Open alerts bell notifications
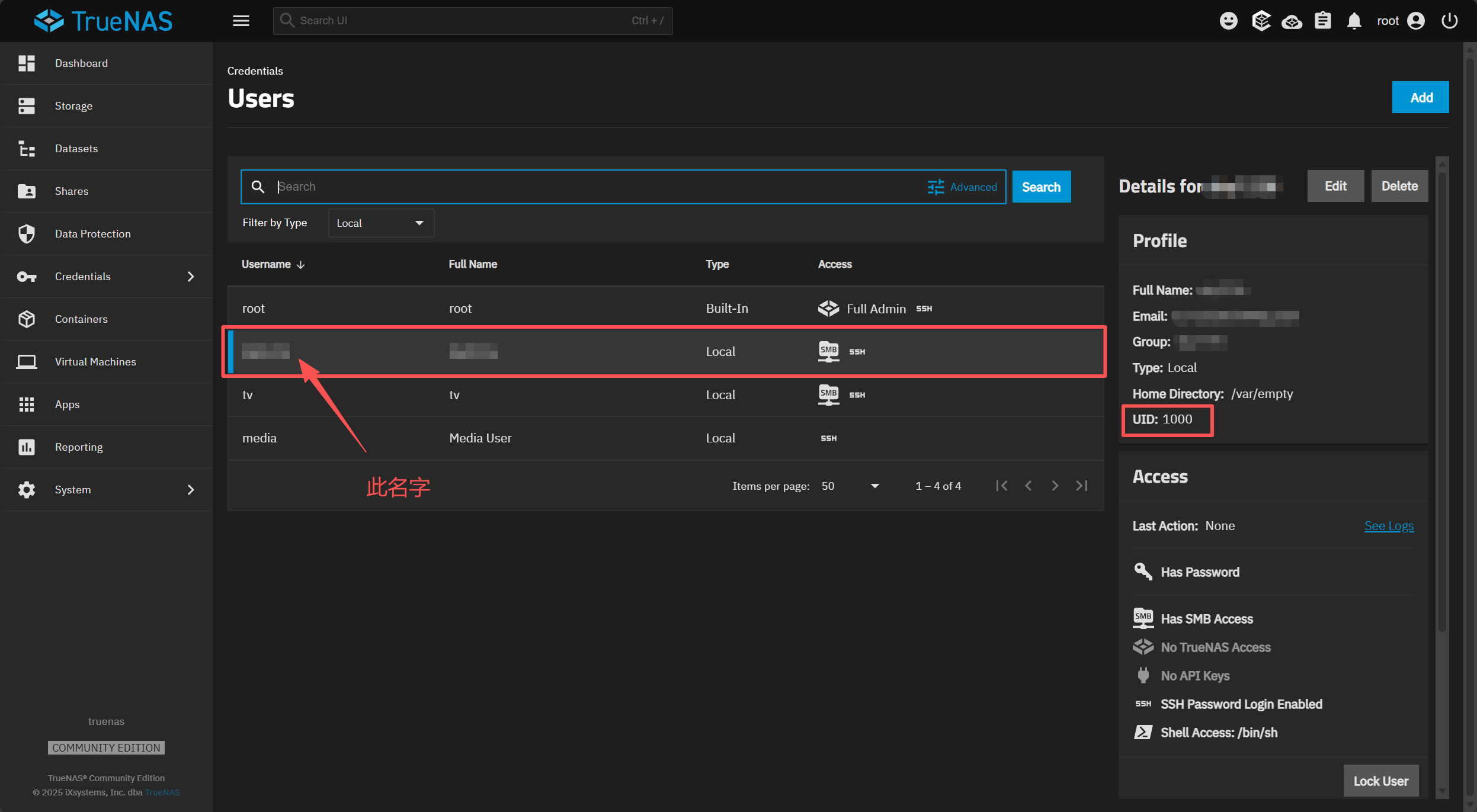 pyautogui.click(x=1354, y=21)
